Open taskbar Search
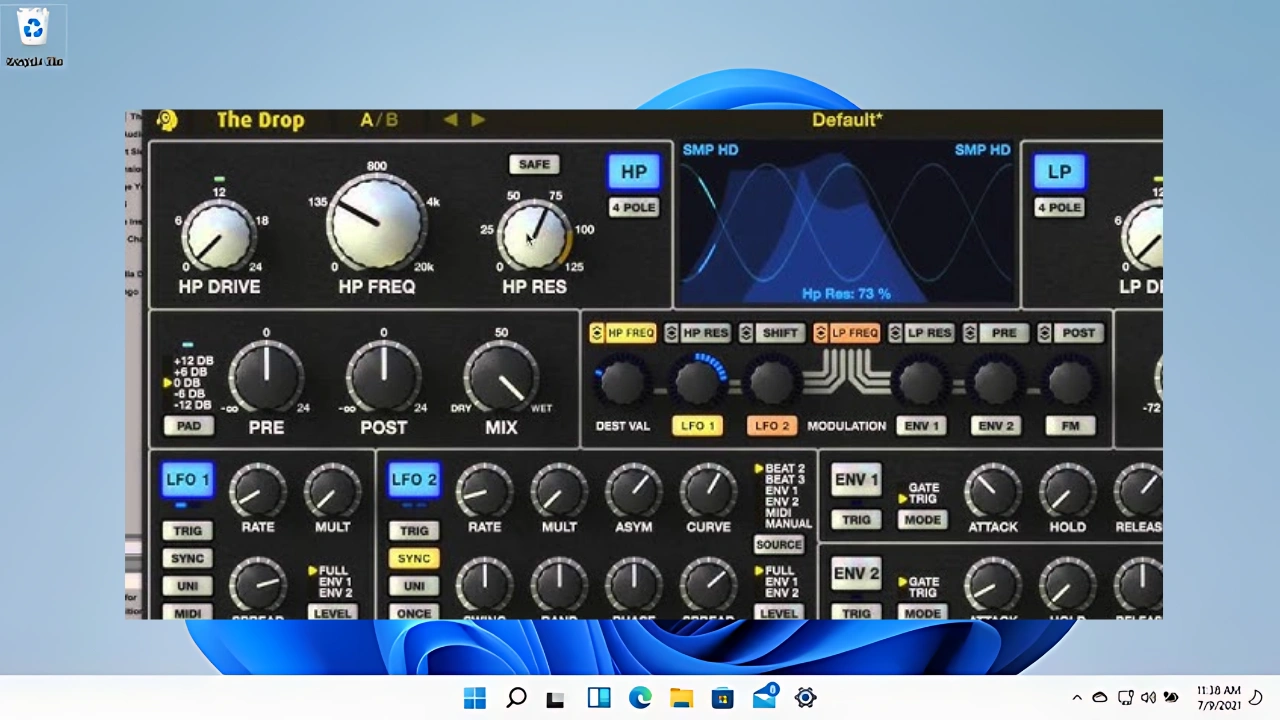1280x720 pixels. [x=516, y=698]
